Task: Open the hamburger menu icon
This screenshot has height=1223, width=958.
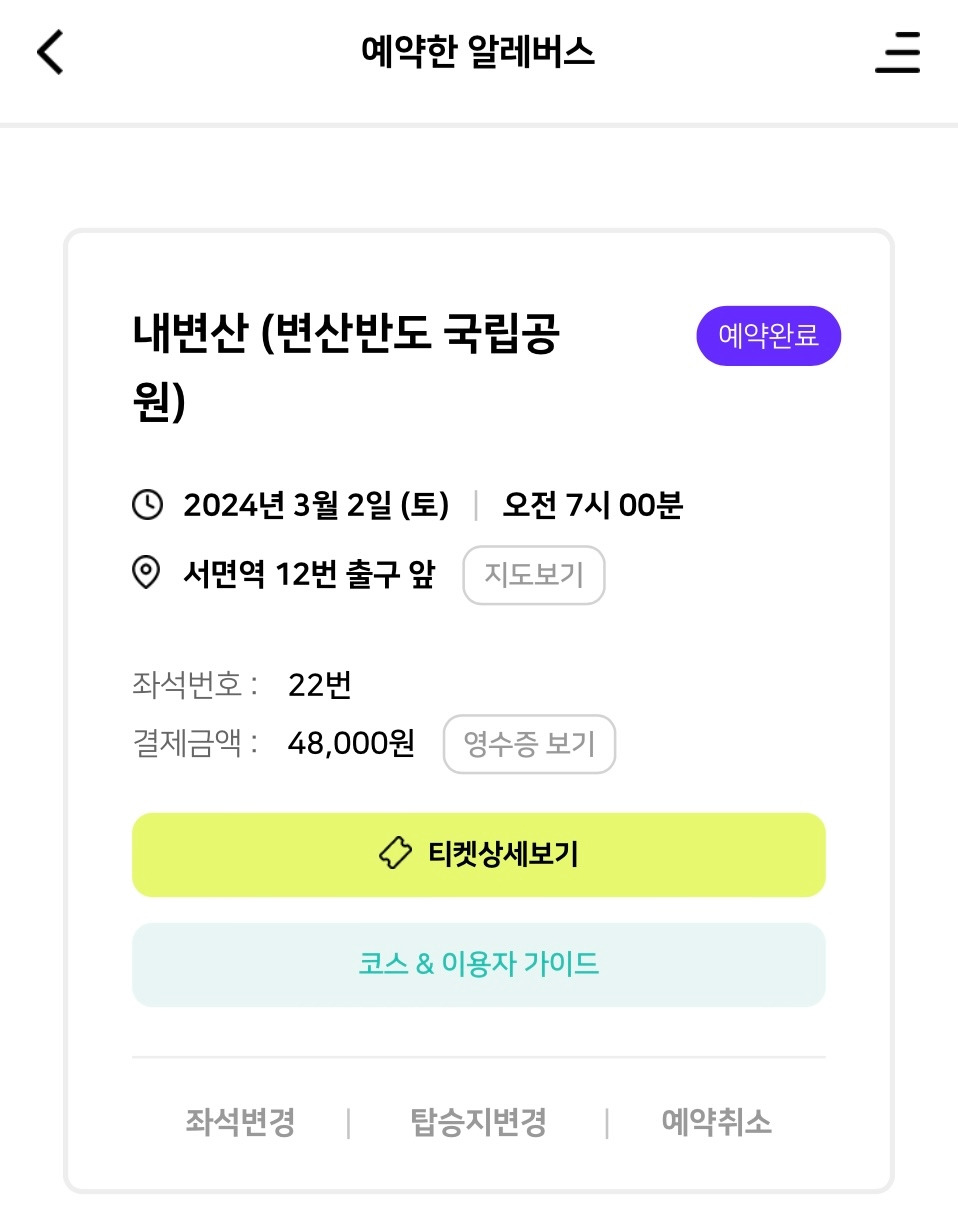Action: point(898,52)
